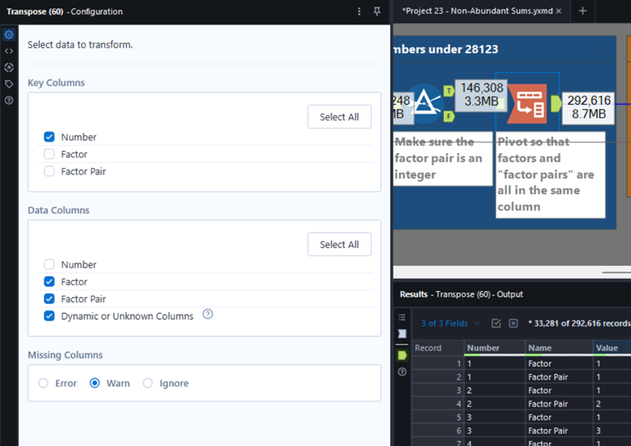Click the Name column header in Results
The width and height of the screenshot is (631, 446).
click(559, 348)
